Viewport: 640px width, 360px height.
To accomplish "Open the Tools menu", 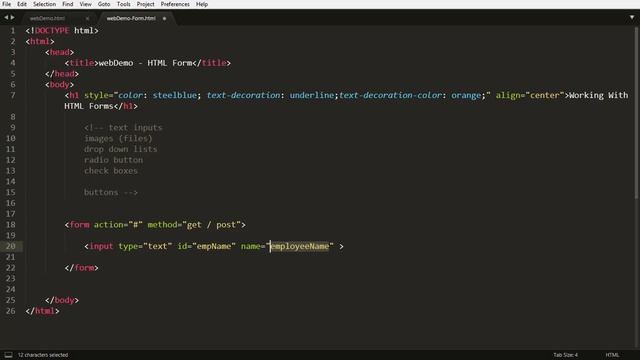I will [123, 4].
